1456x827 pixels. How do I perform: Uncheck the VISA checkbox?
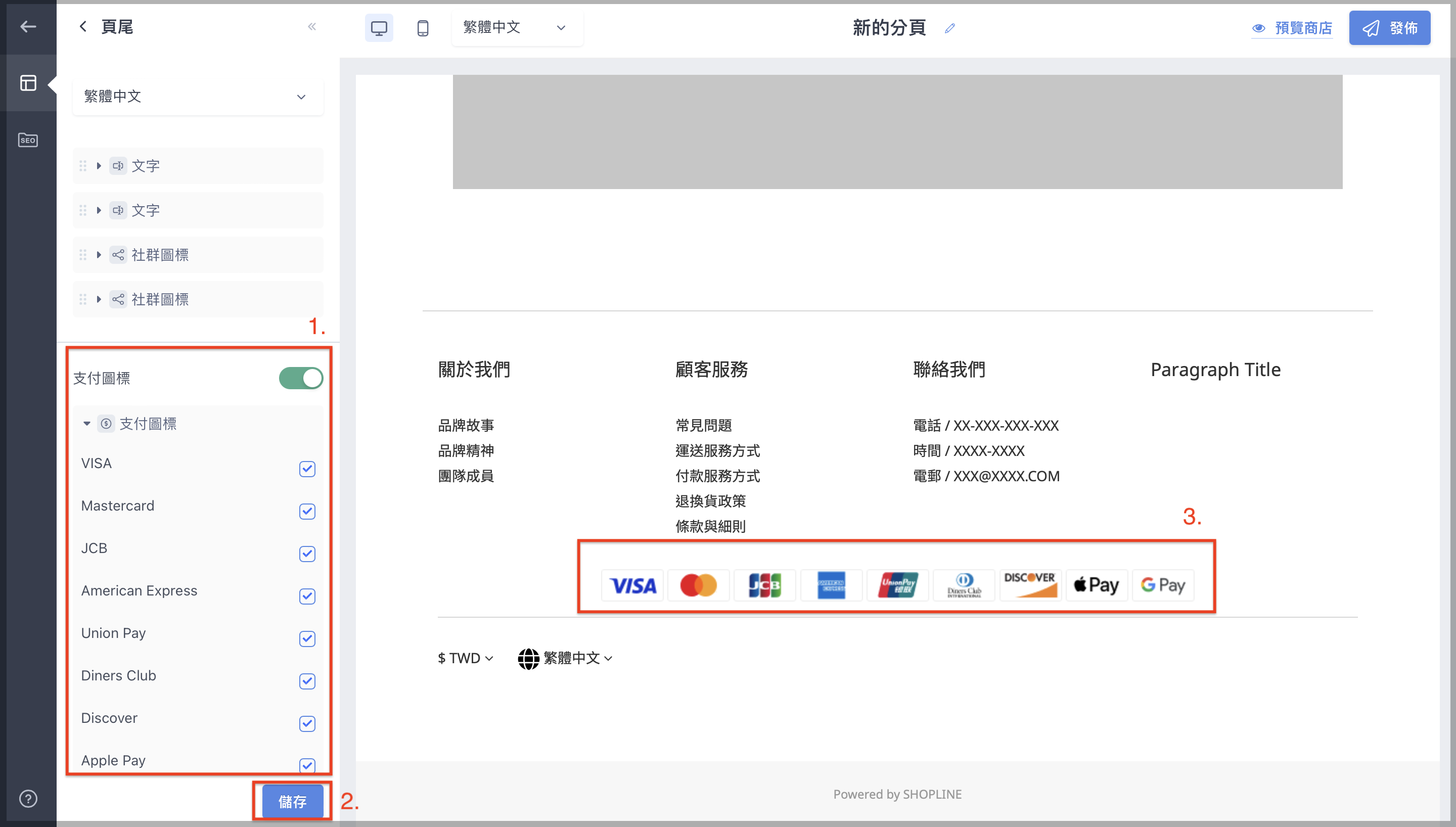click(x=307, y=469)
